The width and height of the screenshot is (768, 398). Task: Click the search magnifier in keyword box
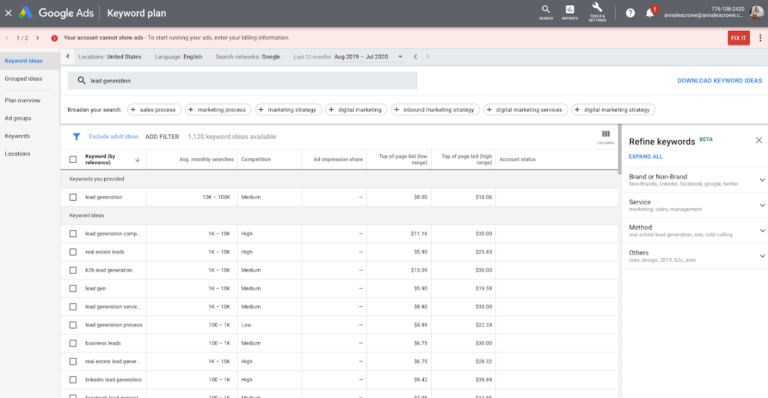(81, 80)
